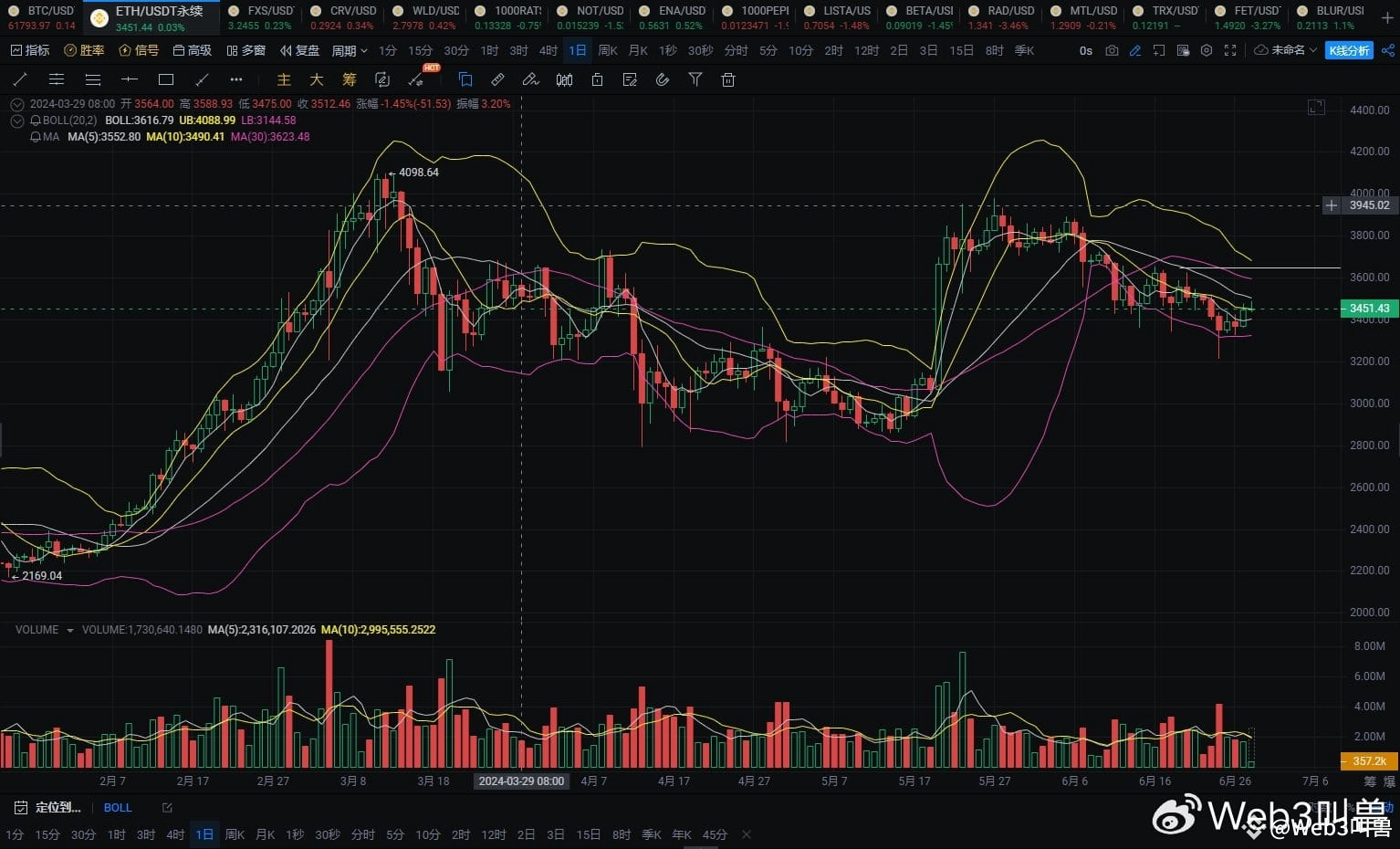Screen dimensions: 1400x849
Task: Take a chart screenshot with camera icon
Action: click(1112, 51)
